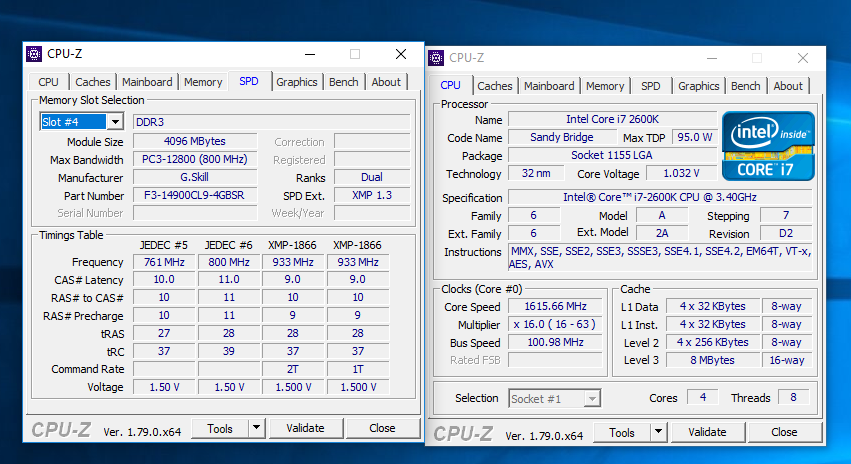This screenshot has height=464, width=851.
Task: Click JEDEC #6 frequency 800 MHz cell
Action: point(228,262)
